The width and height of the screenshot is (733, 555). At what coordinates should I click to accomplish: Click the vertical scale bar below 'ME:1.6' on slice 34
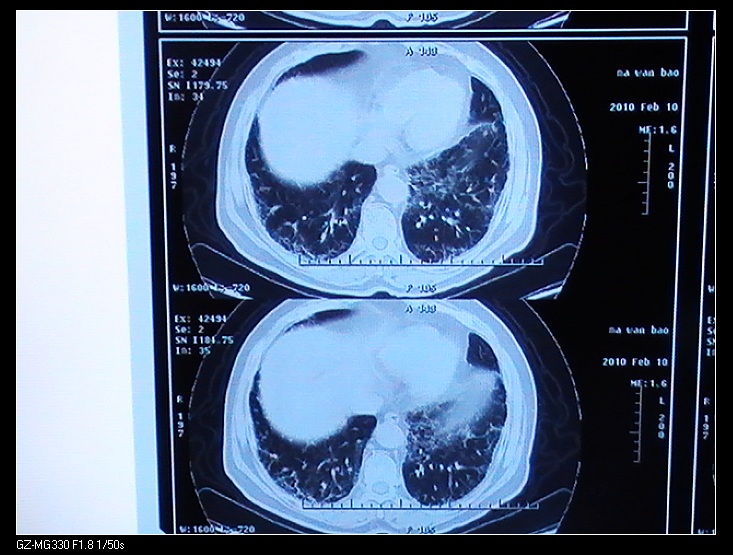click(x=647, y=174)
